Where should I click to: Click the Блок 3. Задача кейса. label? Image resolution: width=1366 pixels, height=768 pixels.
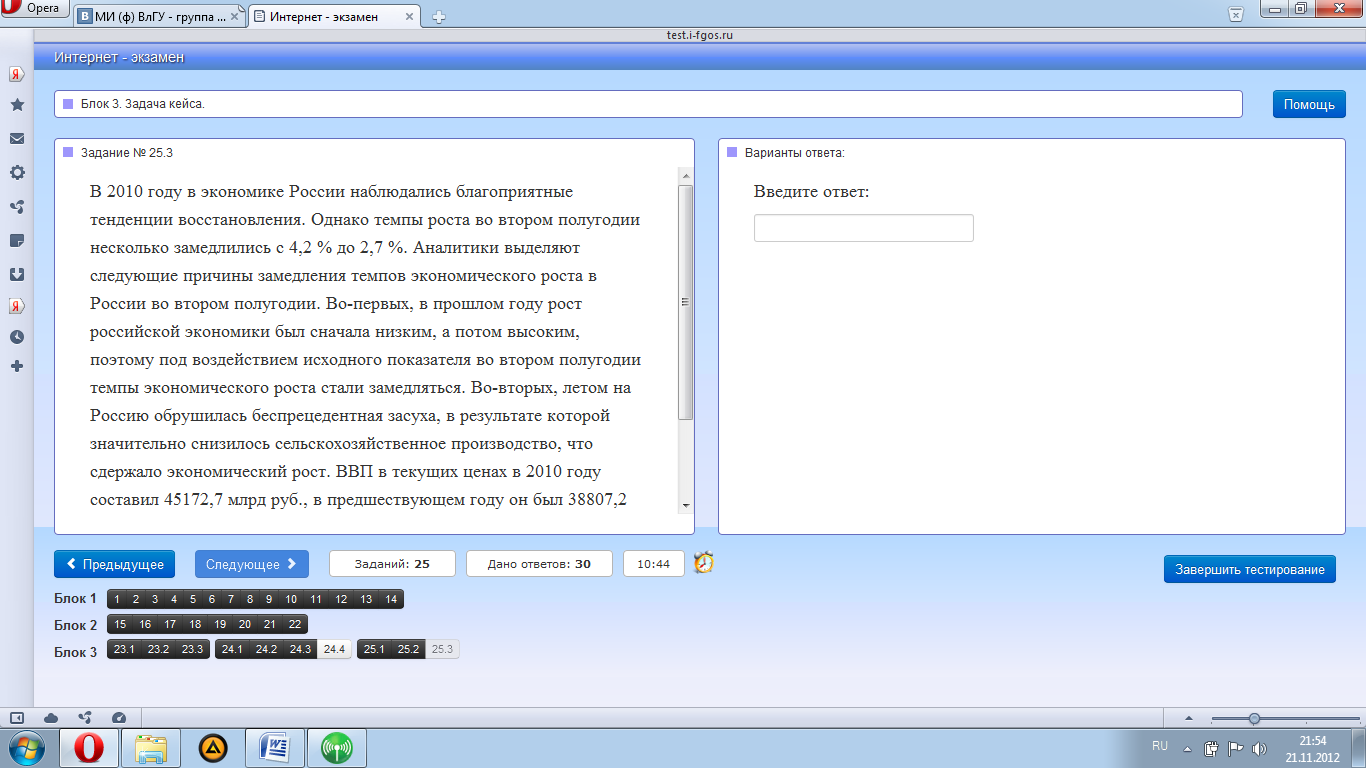(143, 104)
